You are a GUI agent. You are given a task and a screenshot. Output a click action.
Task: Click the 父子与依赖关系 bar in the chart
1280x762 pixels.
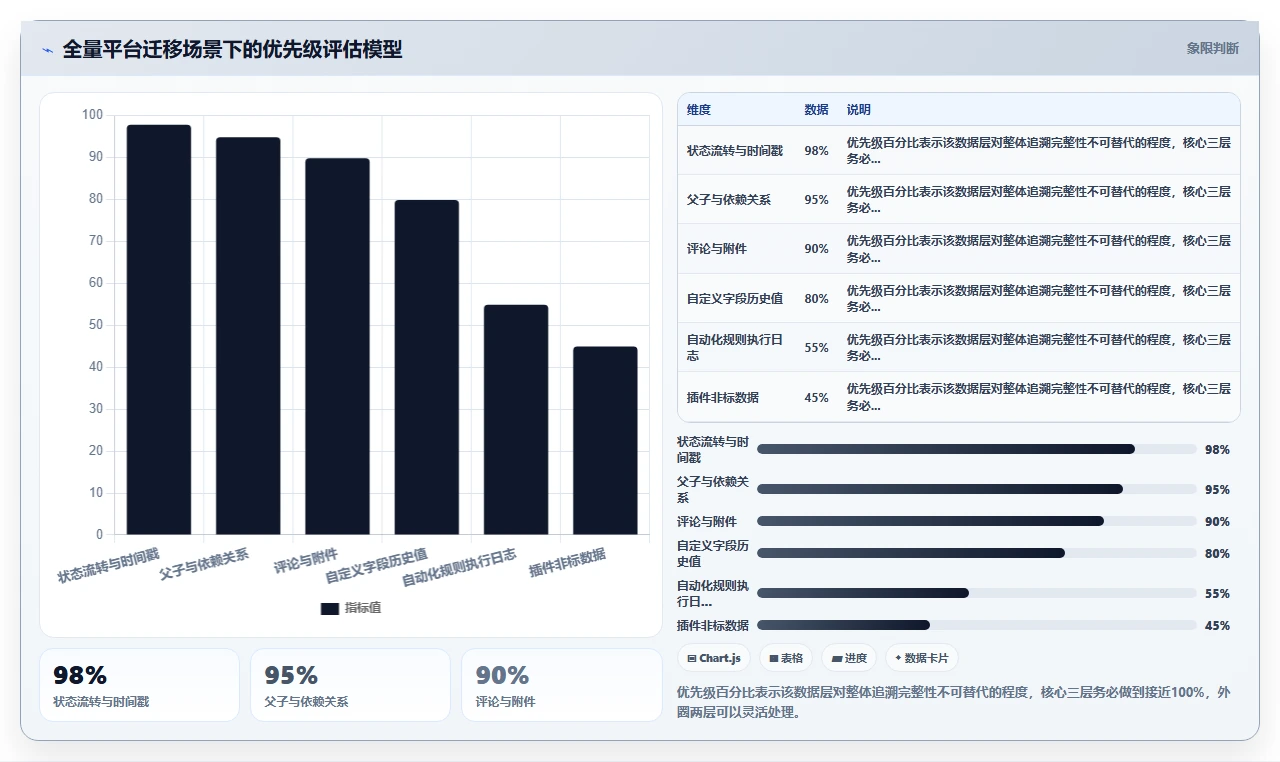tap(248, 336)
